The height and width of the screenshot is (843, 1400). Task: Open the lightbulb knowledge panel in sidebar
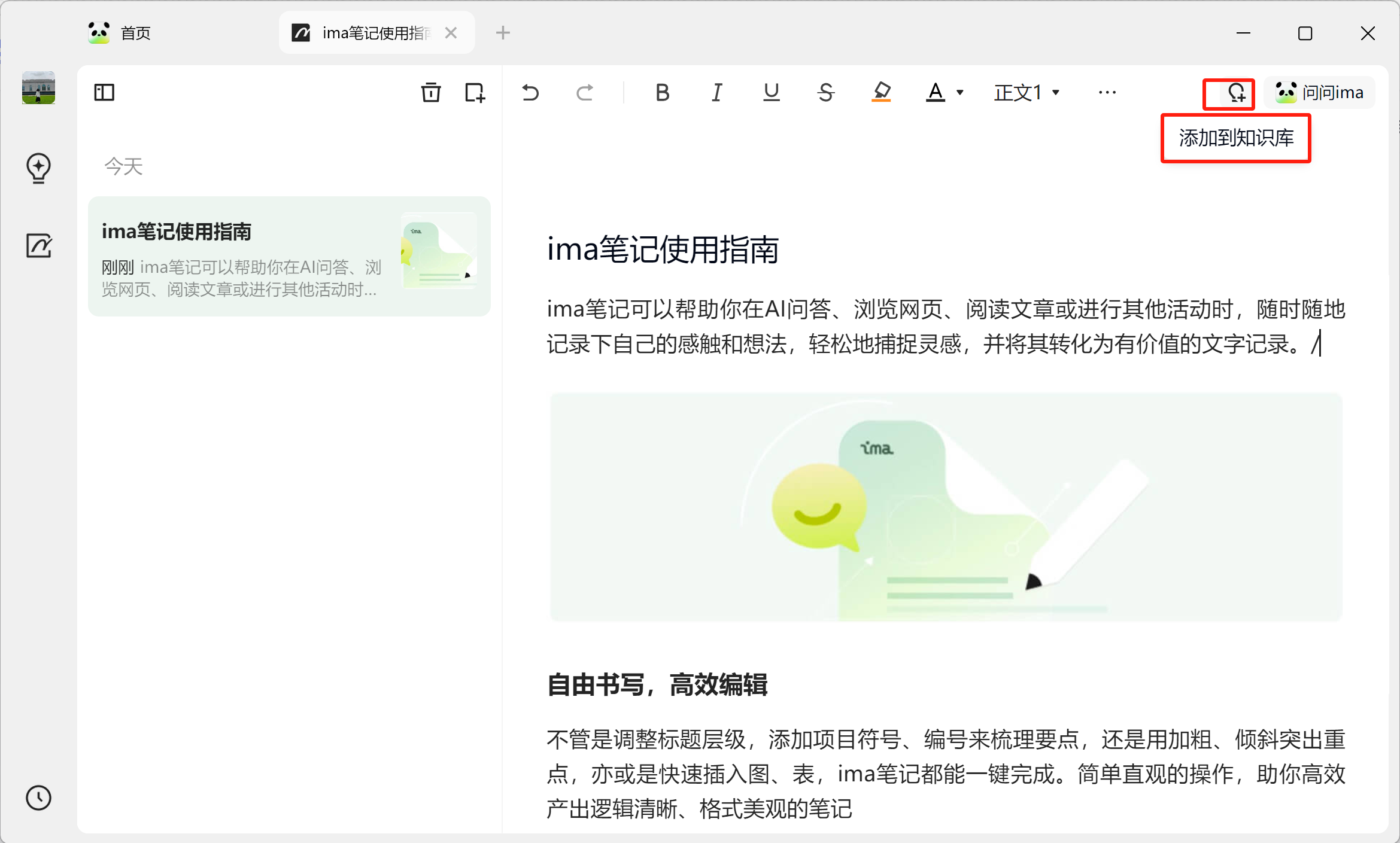38,168
